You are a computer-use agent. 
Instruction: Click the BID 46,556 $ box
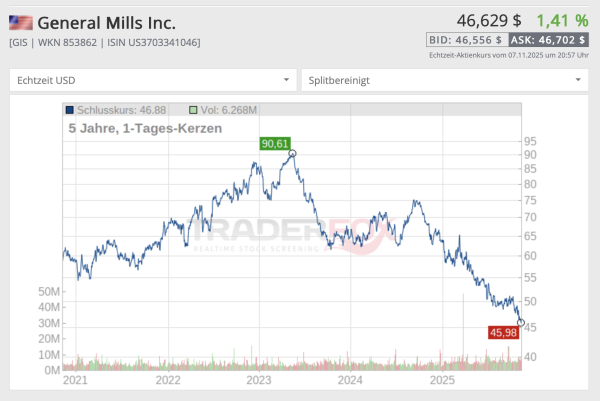pyautogui.click(x=465, y=40)
